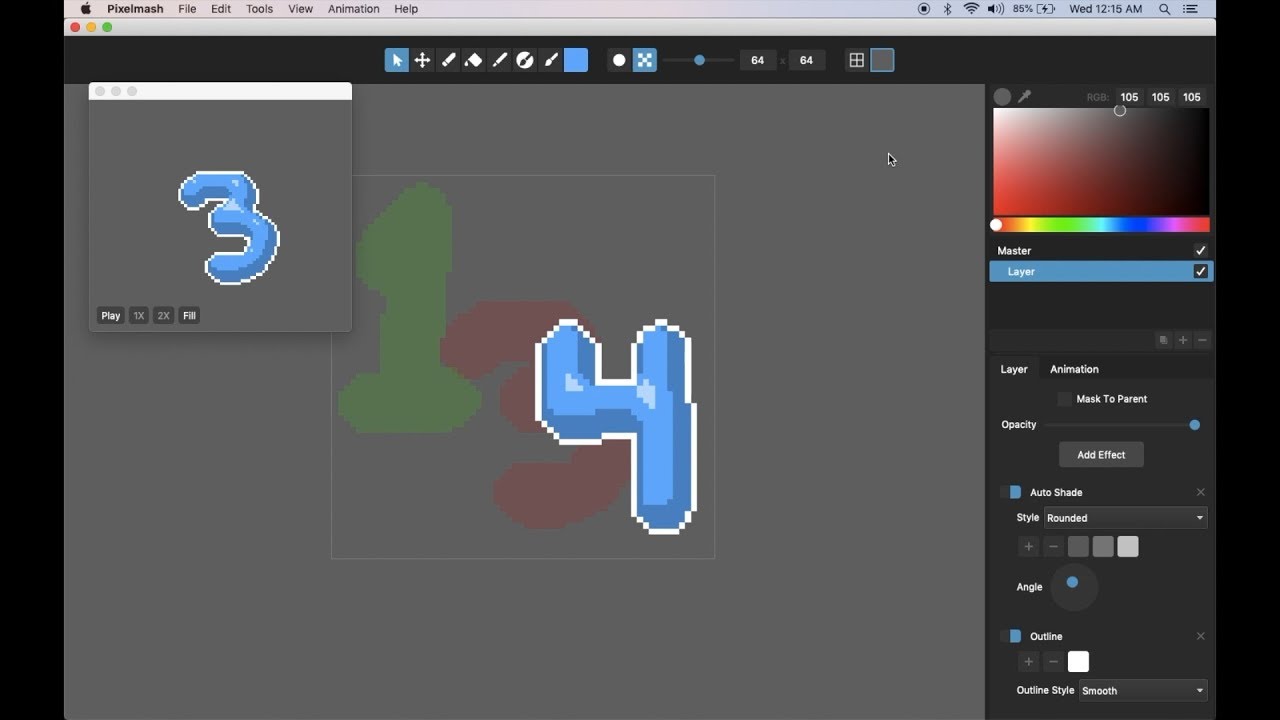This screenshot has width=1280, height=720.
Task: Remove the Auto Shade effect
Action: (x=1201, y=492)
